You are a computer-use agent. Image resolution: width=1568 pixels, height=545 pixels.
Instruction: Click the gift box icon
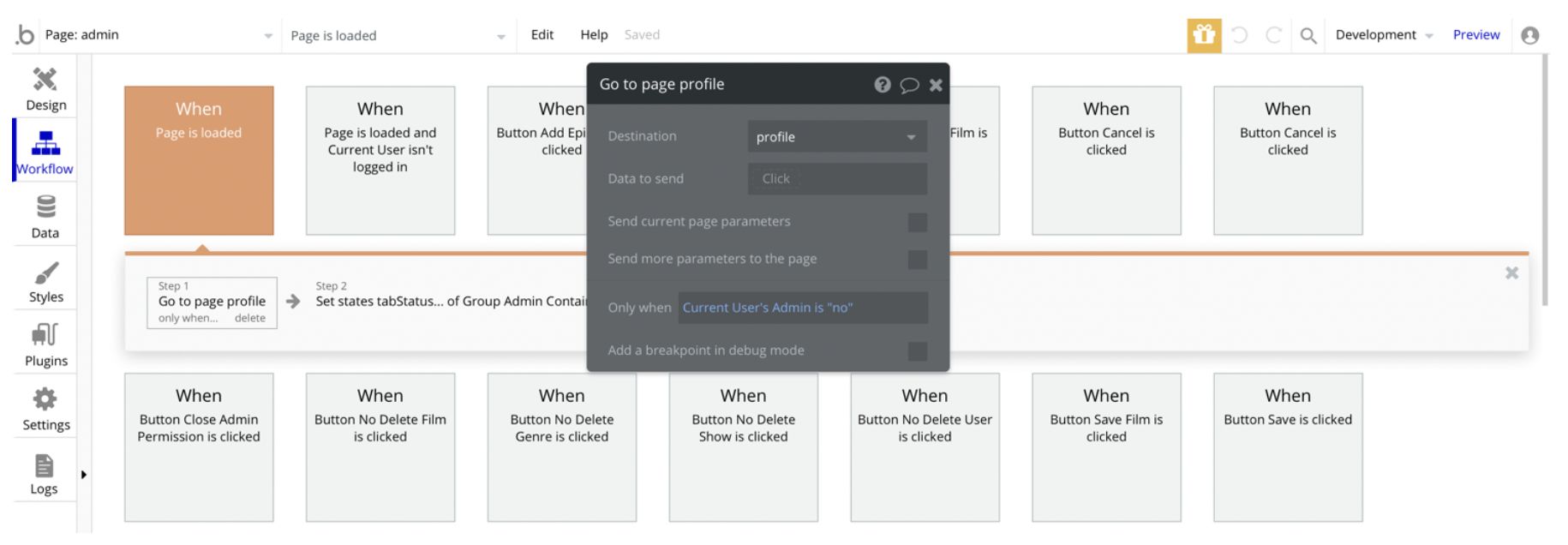pos(1204,35)
